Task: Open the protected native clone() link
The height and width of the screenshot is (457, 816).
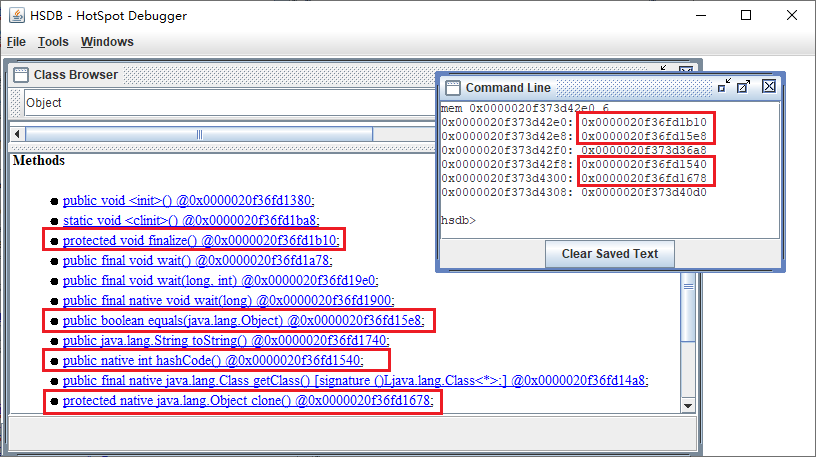Action: point(248,400)
